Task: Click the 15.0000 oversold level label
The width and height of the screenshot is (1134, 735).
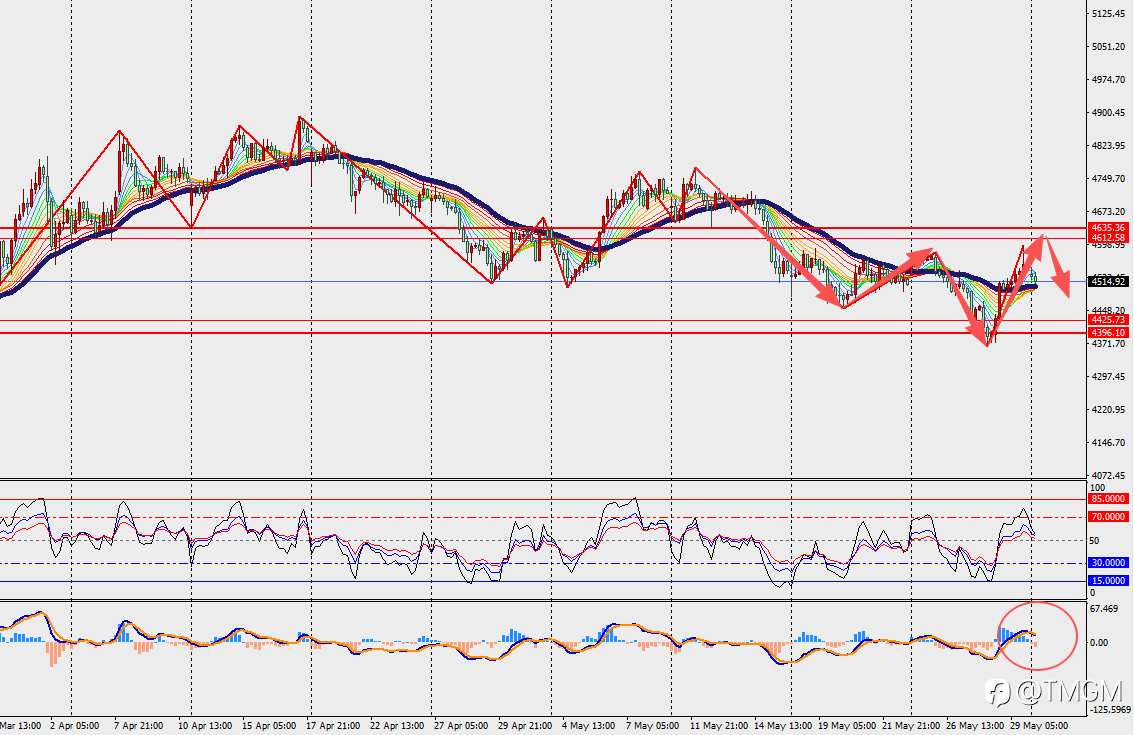Action: pyautogui.click(x=1108, y=581)
